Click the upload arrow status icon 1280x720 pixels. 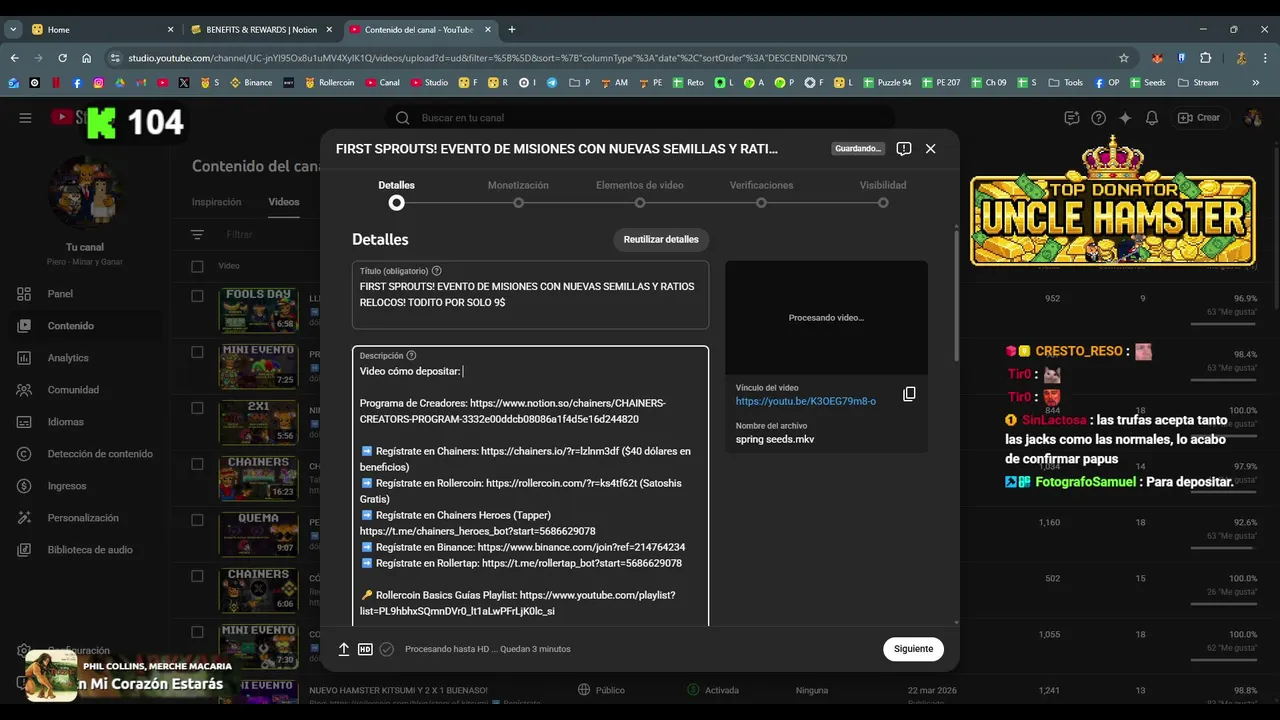[344, 649]
